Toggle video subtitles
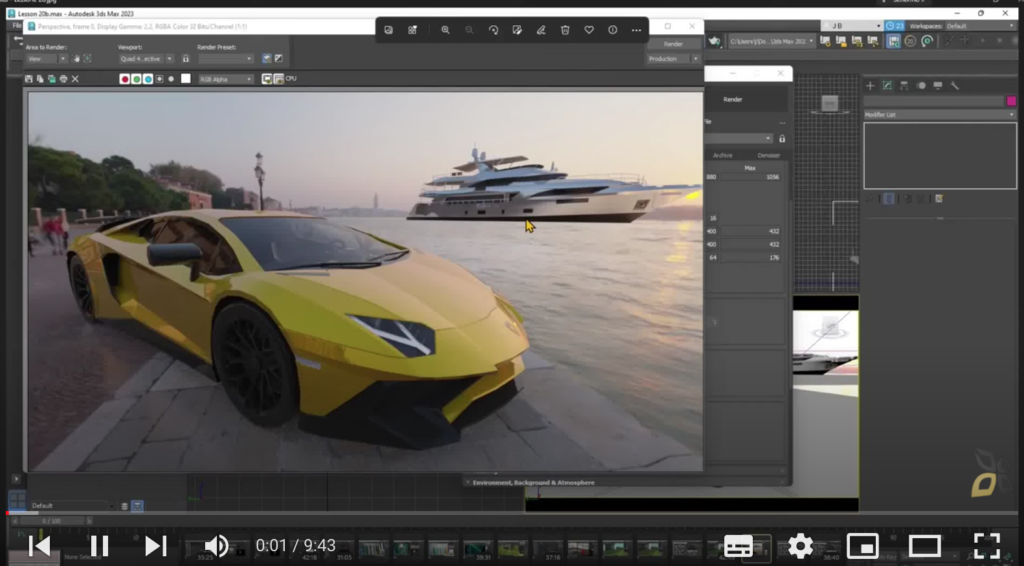1024x566 pixels. [x=738, y=546]
